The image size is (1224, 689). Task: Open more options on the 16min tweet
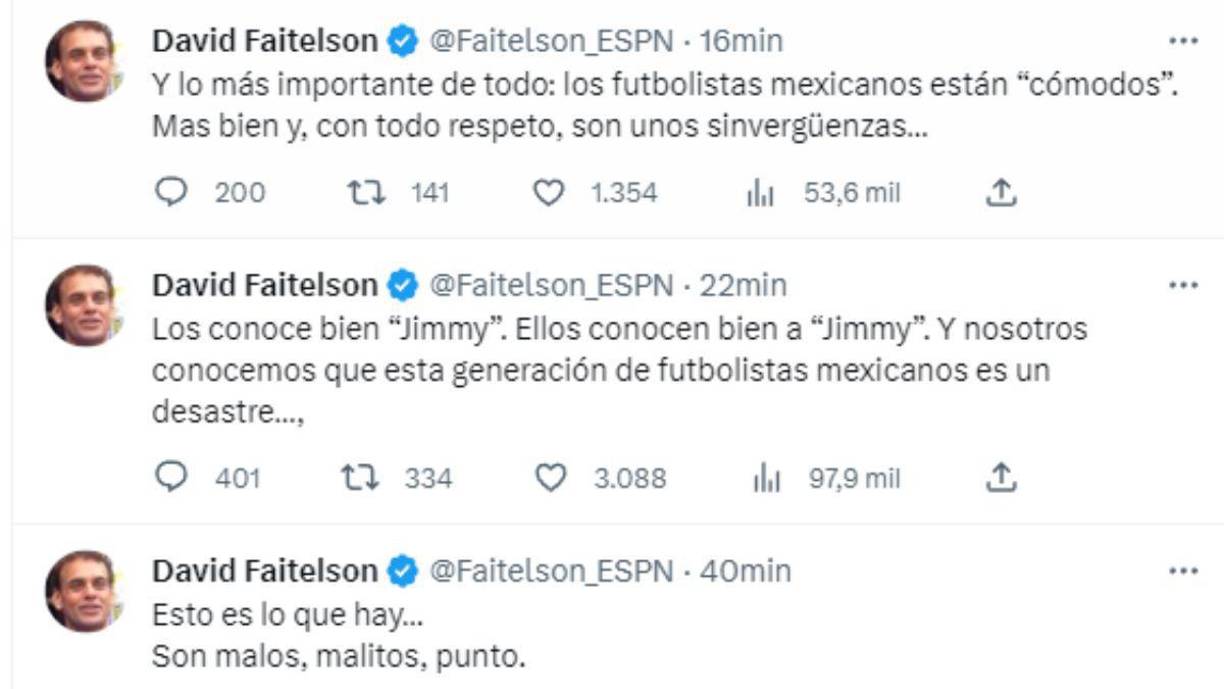point(1185,38)
